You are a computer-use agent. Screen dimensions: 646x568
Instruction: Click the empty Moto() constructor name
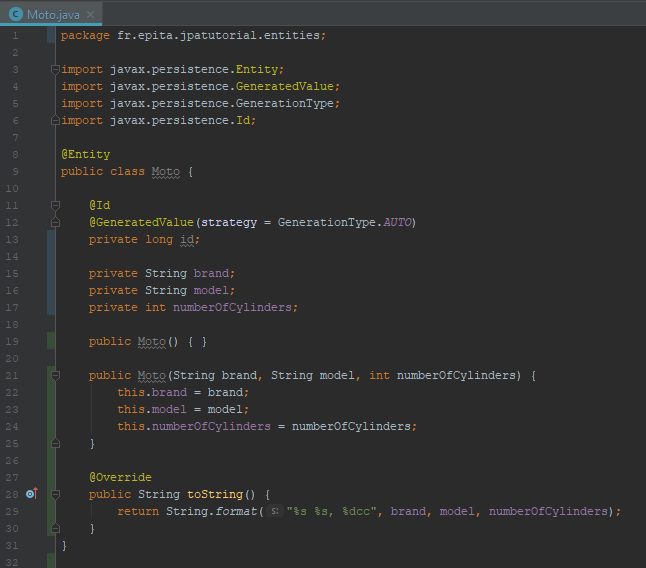(x=152, y=341)
